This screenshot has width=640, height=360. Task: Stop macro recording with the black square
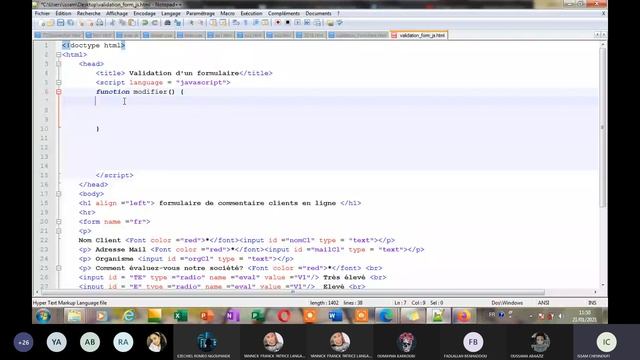[x=288, y=23]
